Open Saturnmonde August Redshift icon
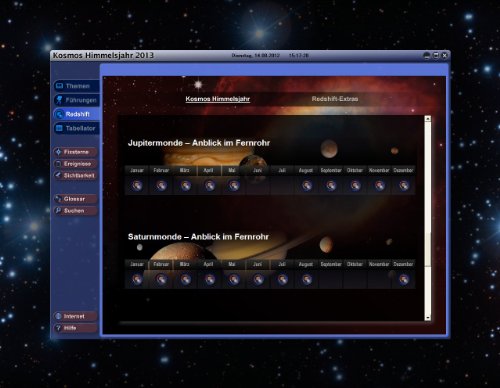Image resolution: width=500 pixels, height=388 pixels. tap(307, 279)
